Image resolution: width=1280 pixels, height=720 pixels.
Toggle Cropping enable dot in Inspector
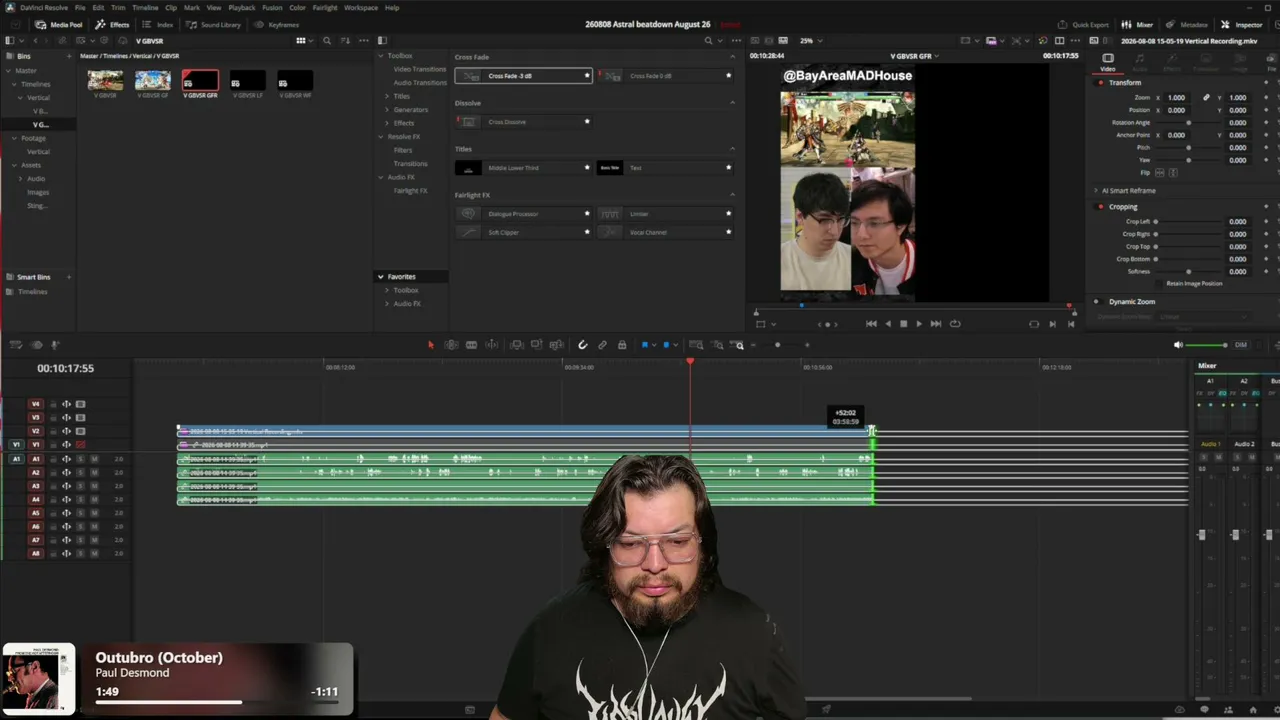coord(1101,207)
